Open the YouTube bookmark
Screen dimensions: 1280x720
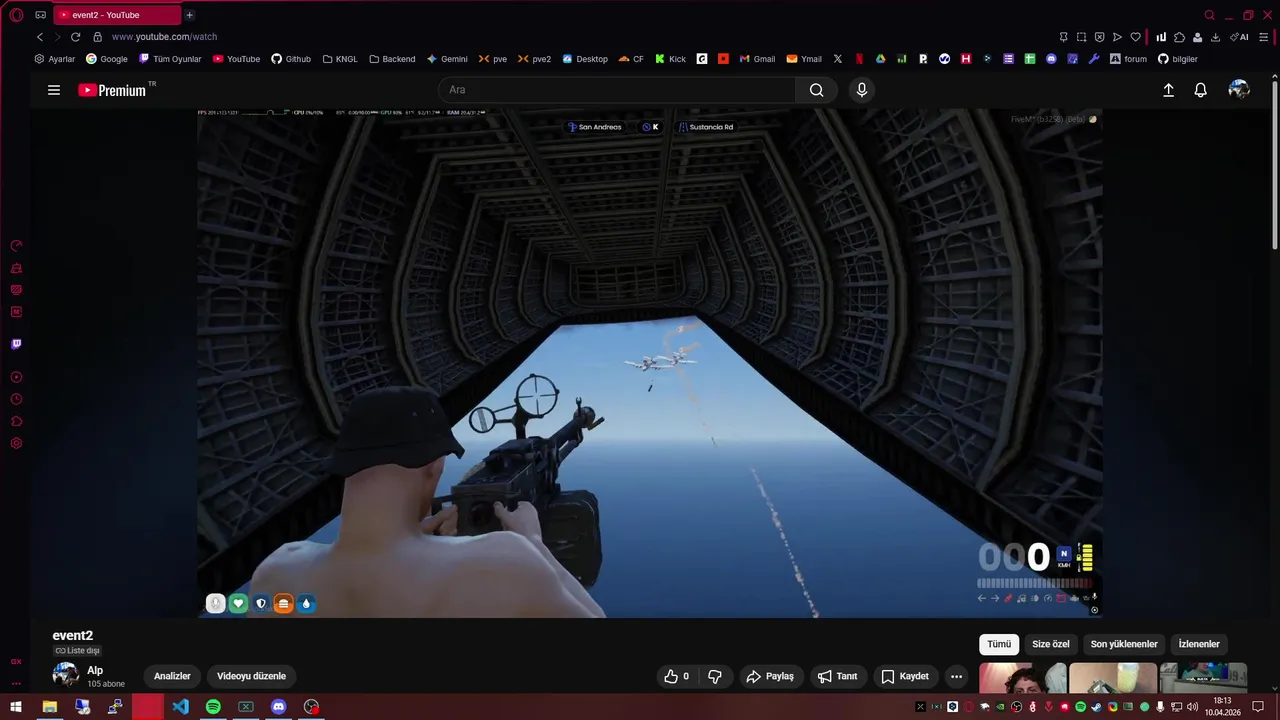pos(236,59)
